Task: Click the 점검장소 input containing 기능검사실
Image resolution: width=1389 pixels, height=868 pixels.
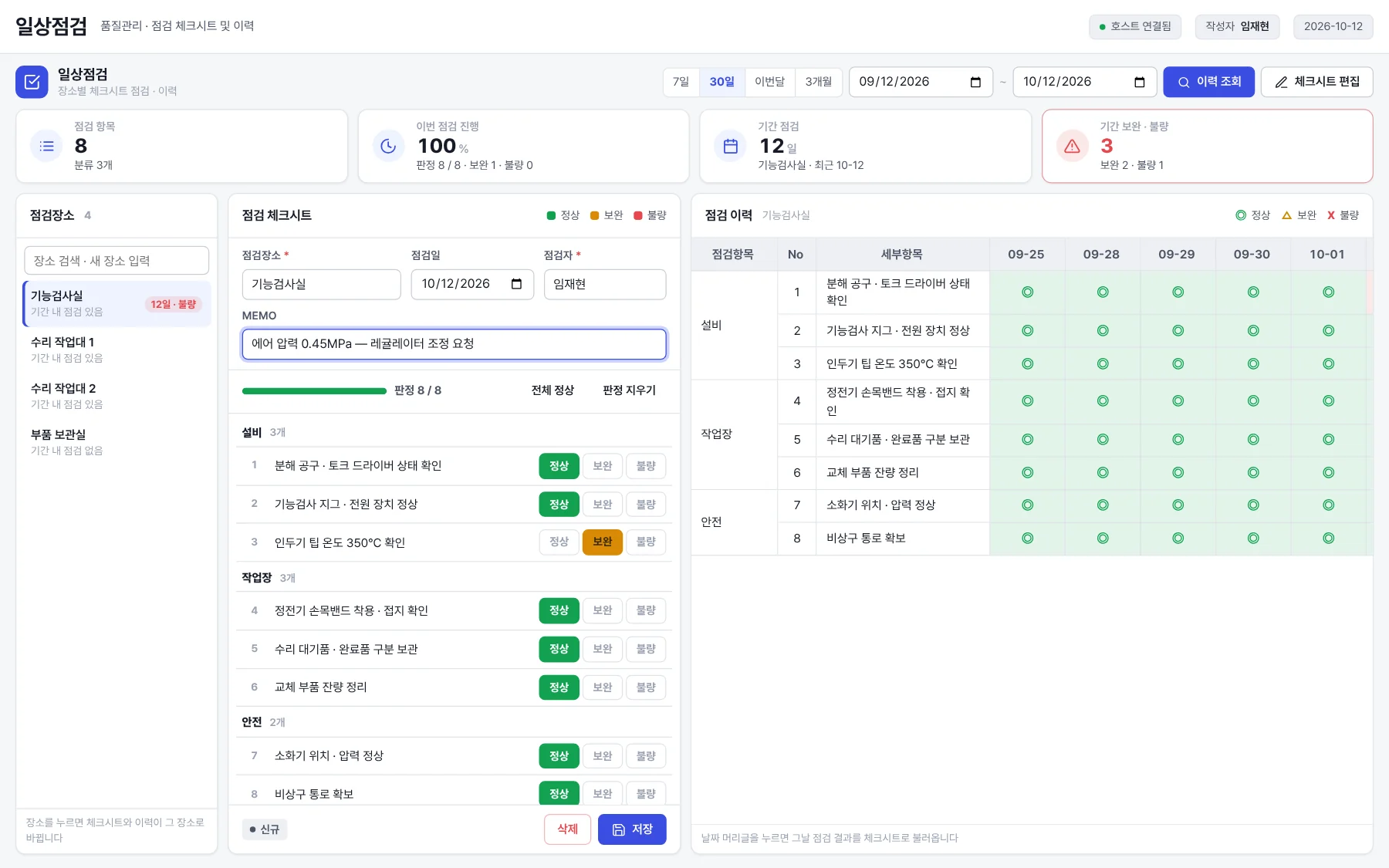Action: pyautogui.click(x=322, y=284)
